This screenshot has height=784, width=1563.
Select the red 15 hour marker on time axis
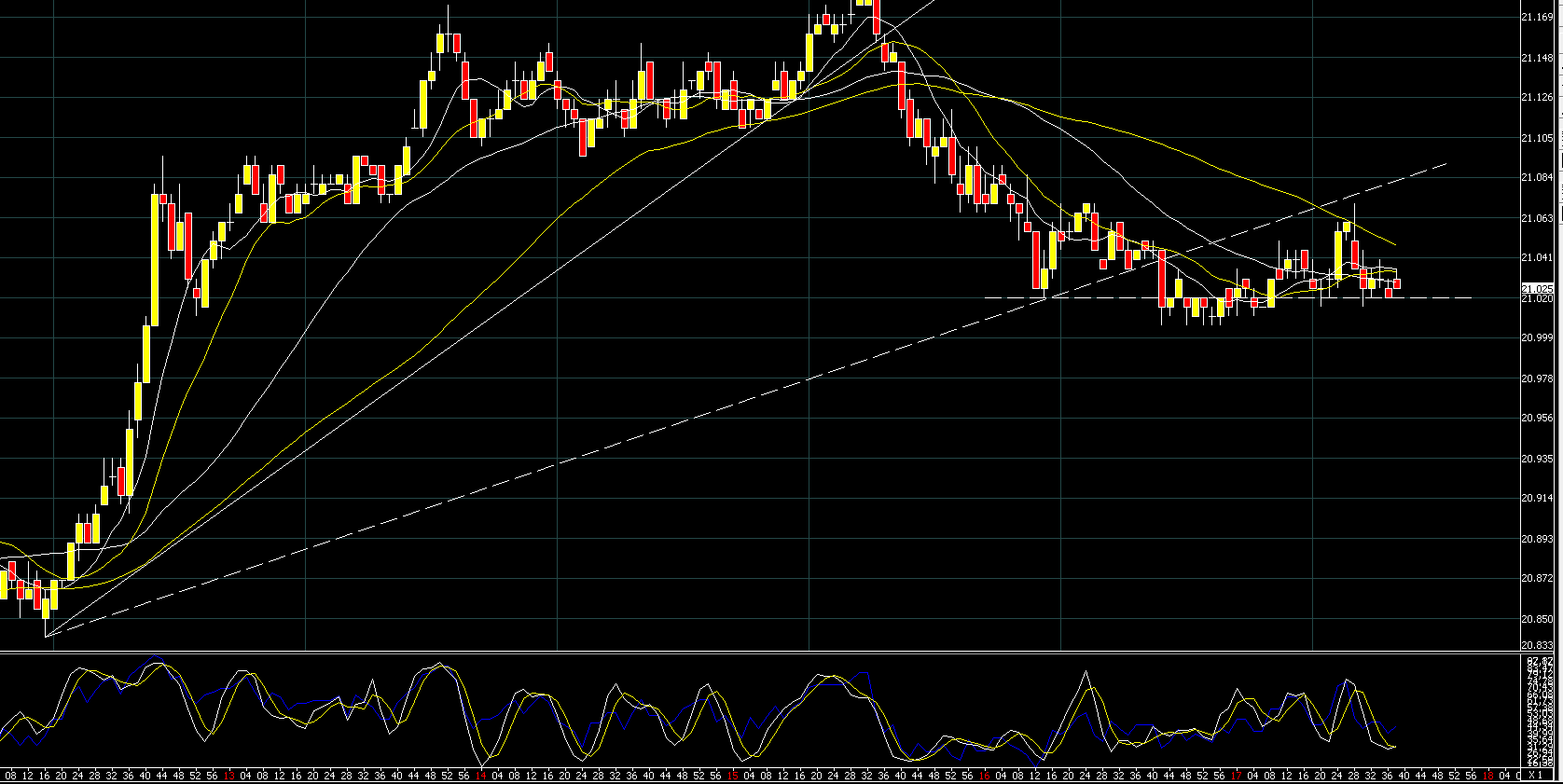[733, 776]
